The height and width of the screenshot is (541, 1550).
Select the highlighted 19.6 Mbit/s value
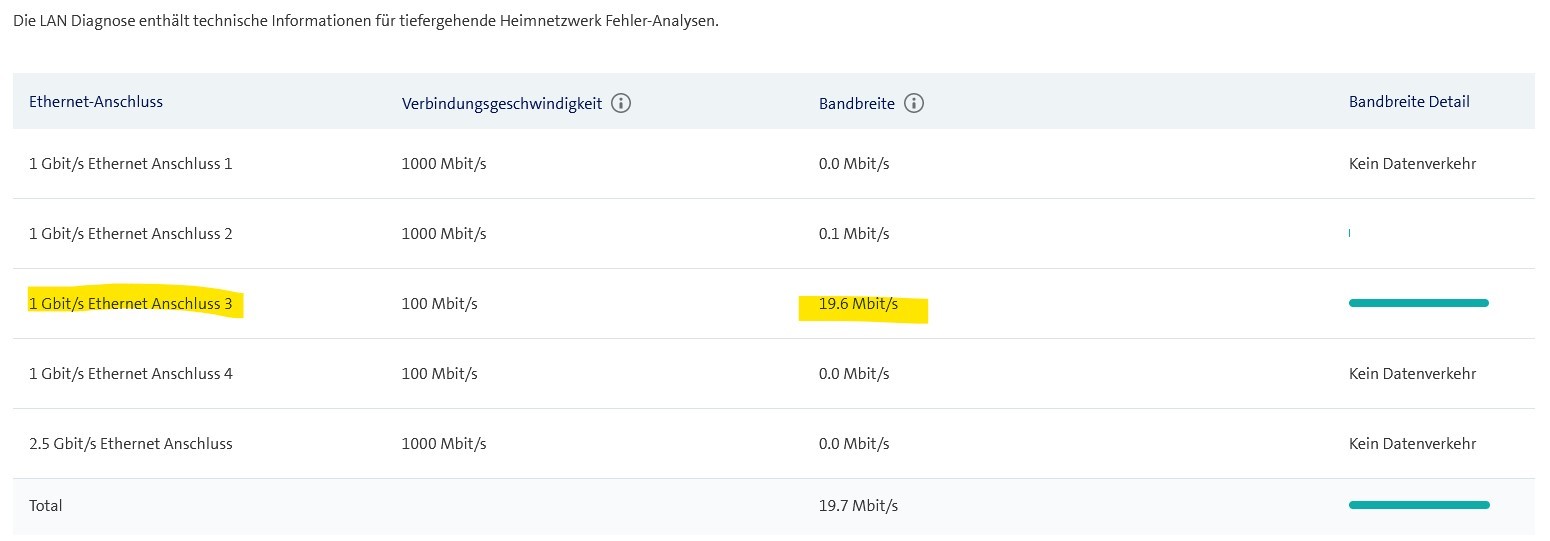click(x=858, y=304)
